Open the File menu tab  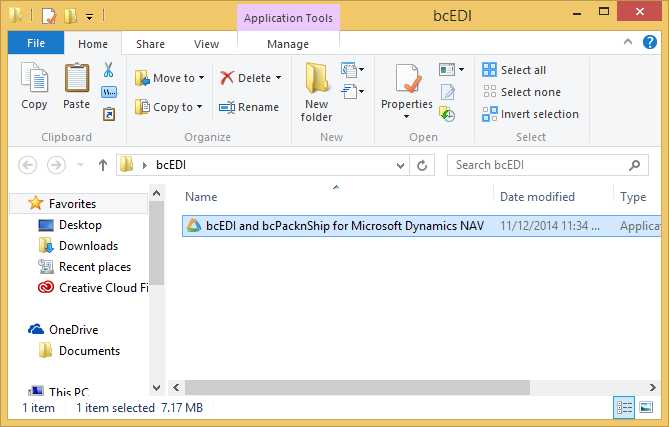(x=35, y=44)
